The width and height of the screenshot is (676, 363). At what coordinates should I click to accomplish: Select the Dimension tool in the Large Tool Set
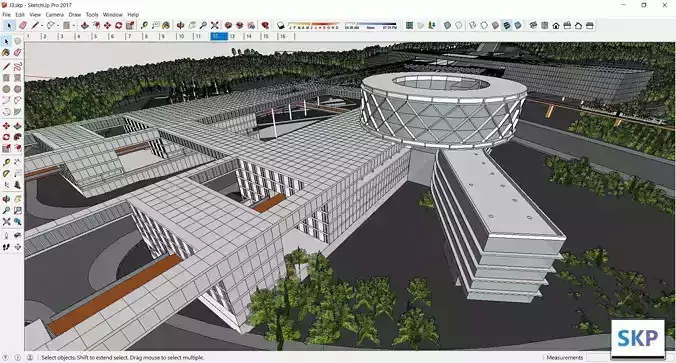pos(17,162)
